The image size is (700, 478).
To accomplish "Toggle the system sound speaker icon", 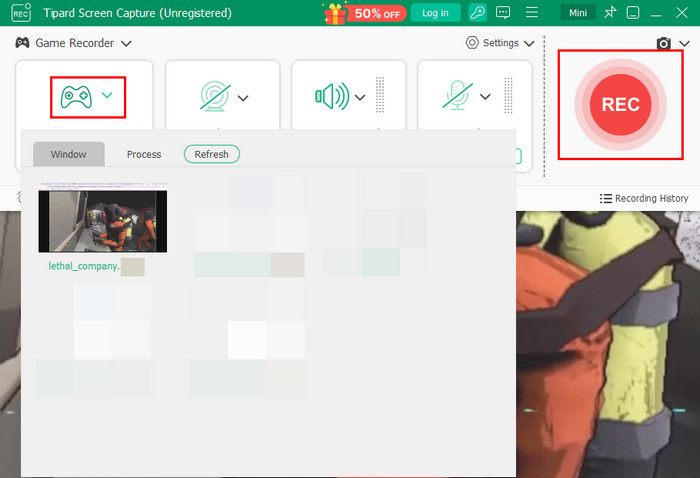I will [x=332, y=96].
